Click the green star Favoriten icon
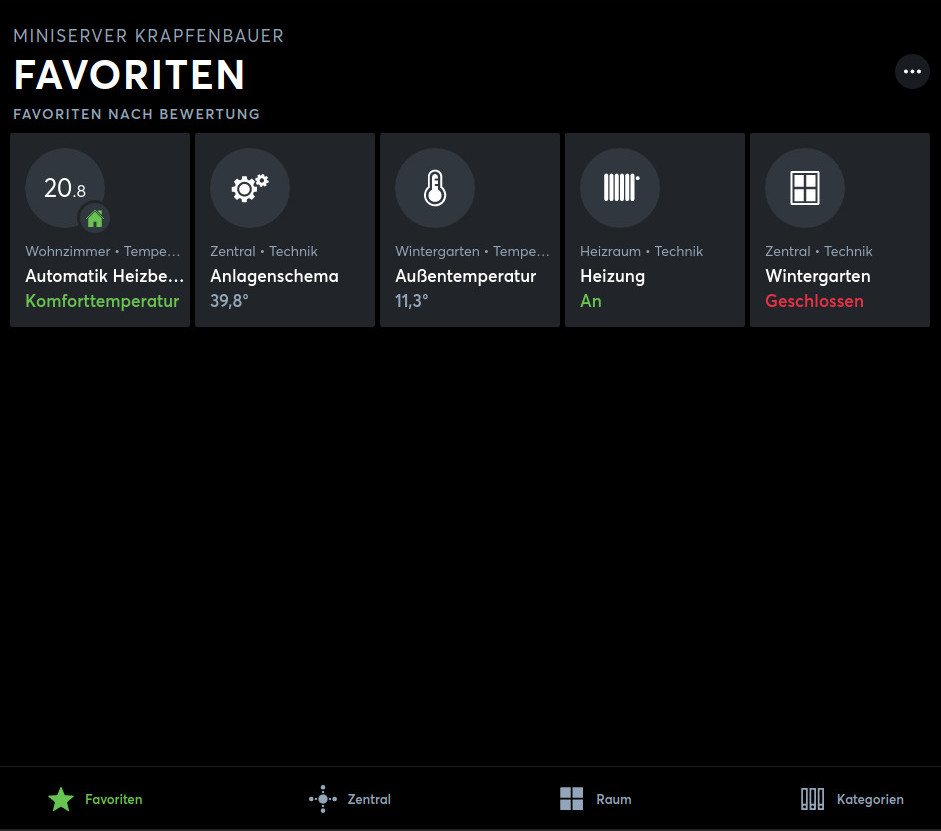The height and width of the screenshot is (831, 941). coord(61,799)
